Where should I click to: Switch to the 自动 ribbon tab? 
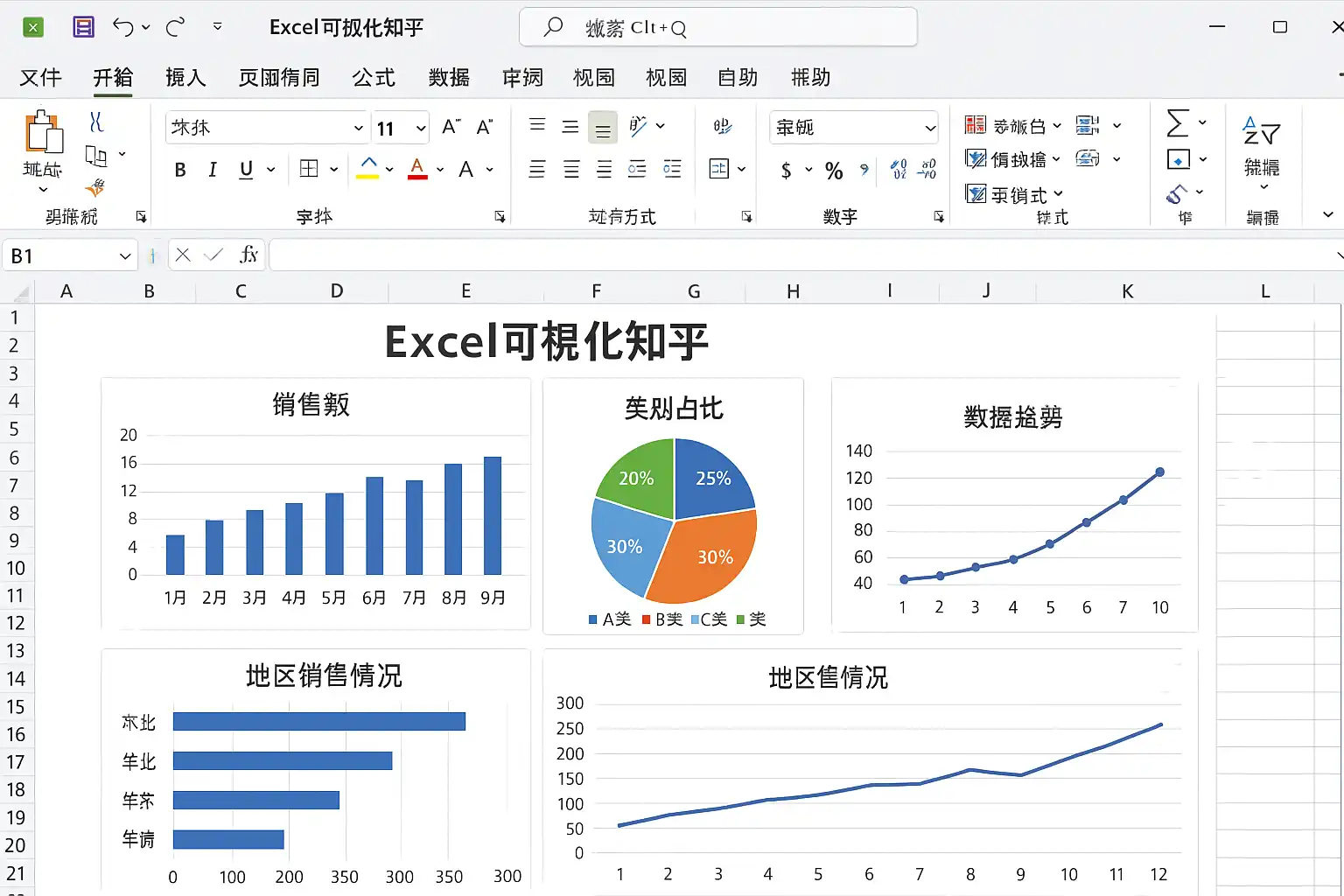pos(738,78)
